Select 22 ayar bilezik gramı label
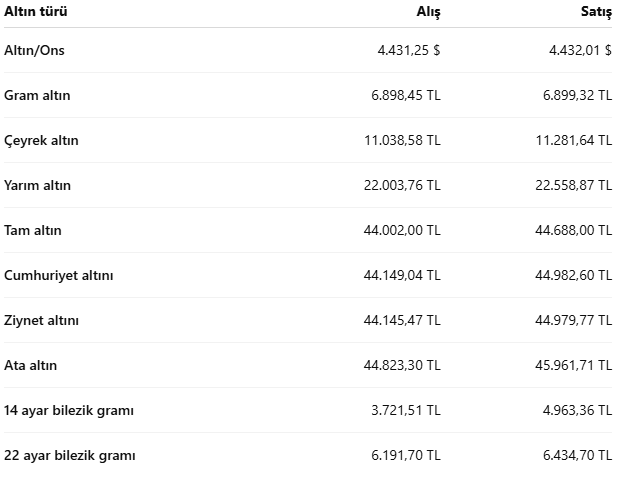Image resolution: width=620 pixels, height=479 pixels. [x=70, y=456]
